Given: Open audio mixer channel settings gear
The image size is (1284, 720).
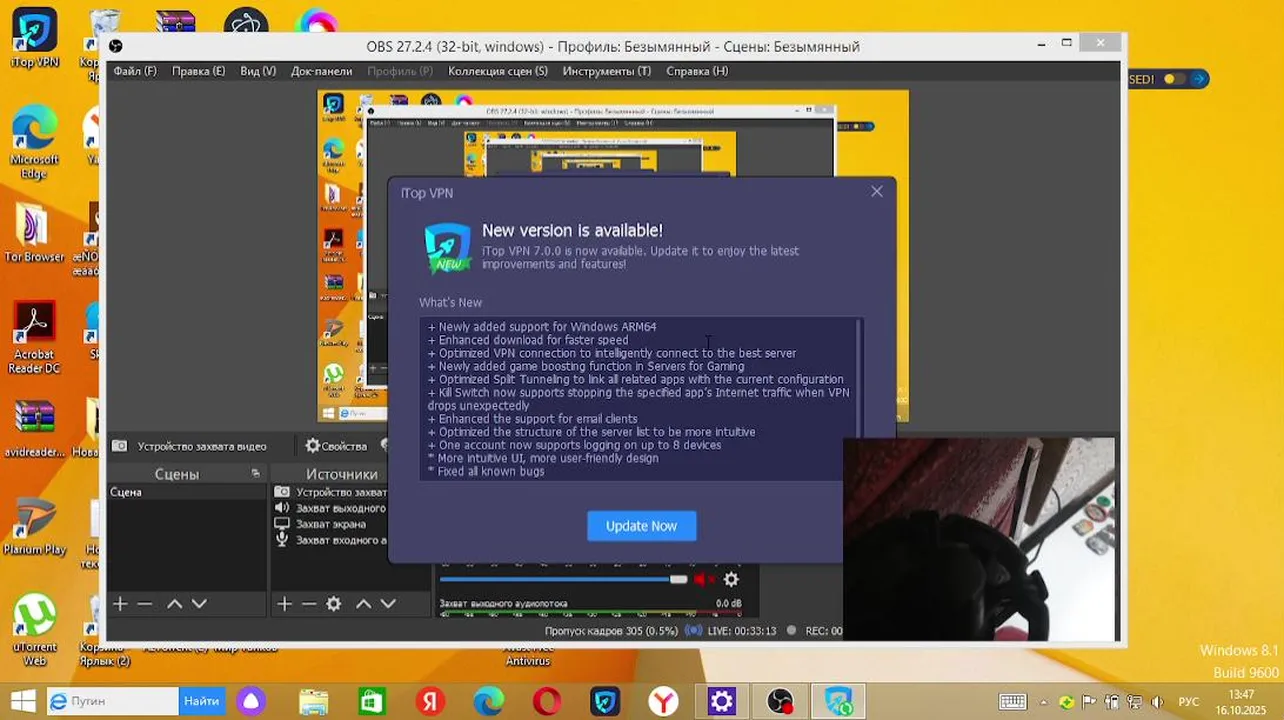Looking at the screenshot, I should (x=731, y=579).
